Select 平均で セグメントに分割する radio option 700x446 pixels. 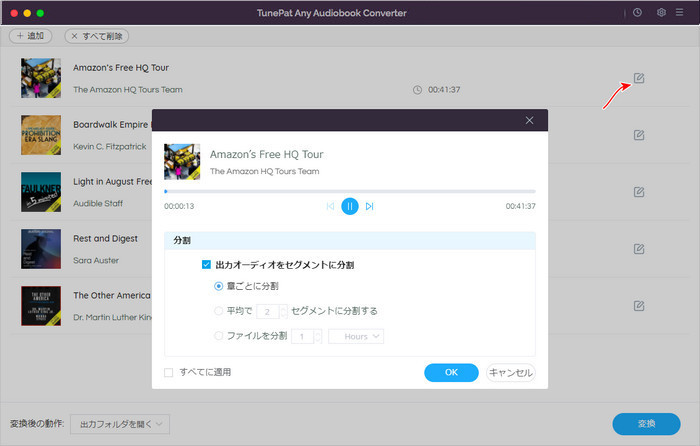click(218, 311)
